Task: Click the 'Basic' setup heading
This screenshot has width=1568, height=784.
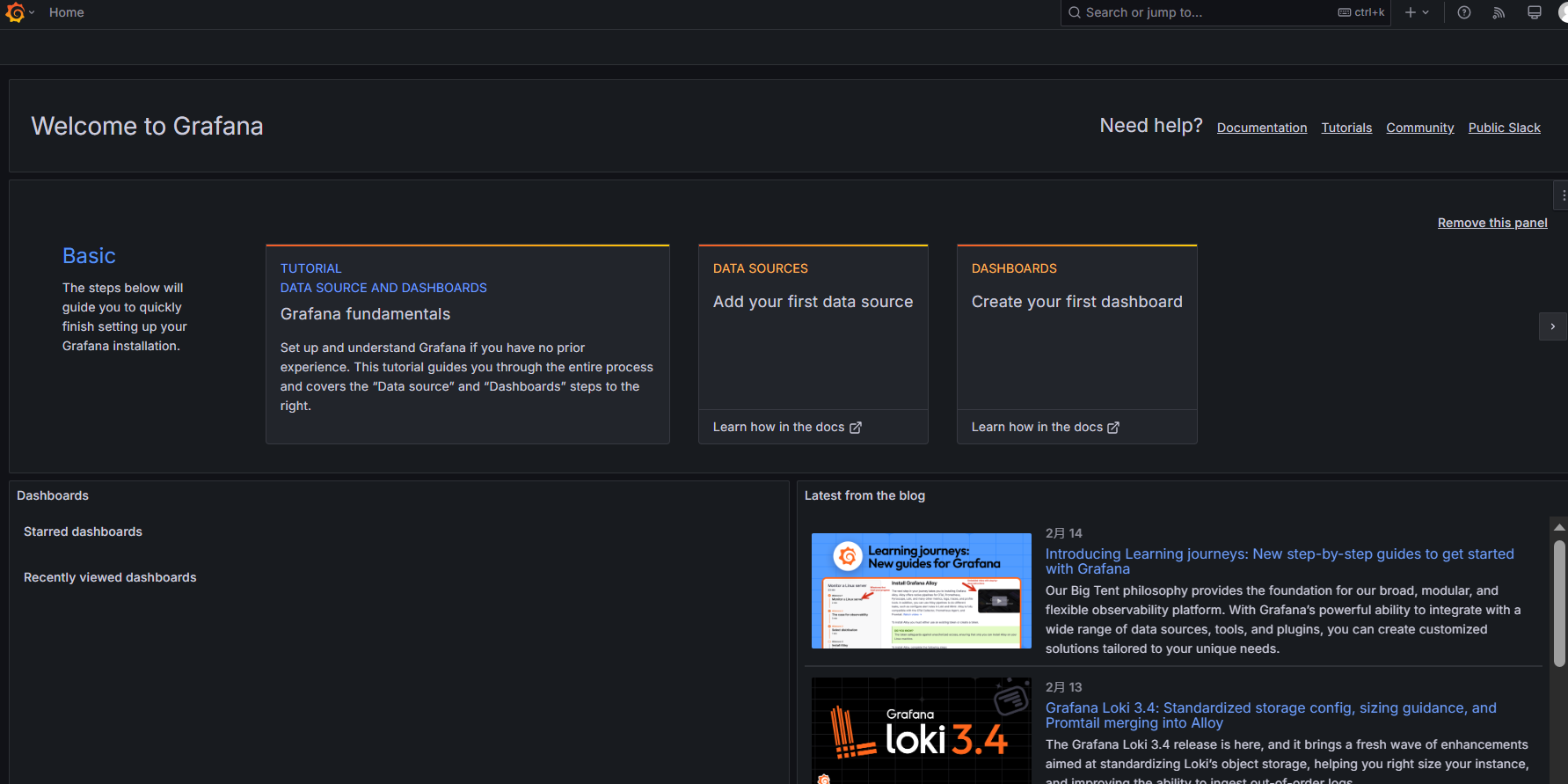Action: point(89,256)
